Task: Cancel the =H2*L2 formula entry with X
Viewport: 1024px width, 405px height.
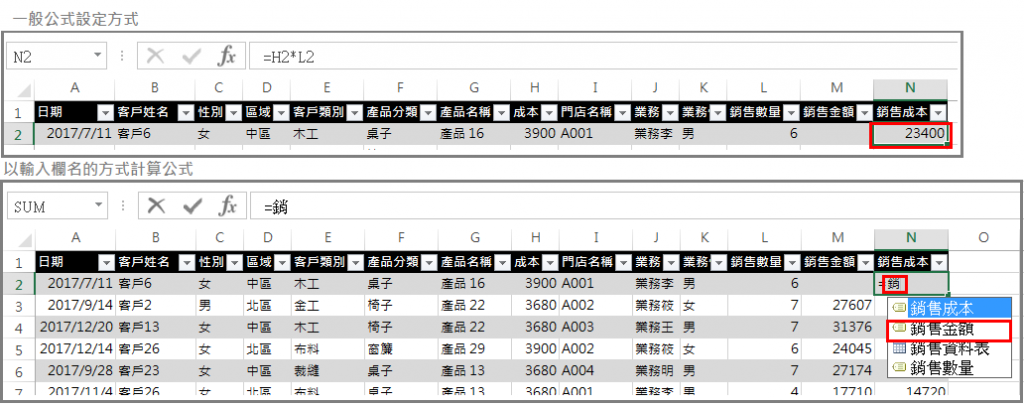Action: [x=155, y=56]
